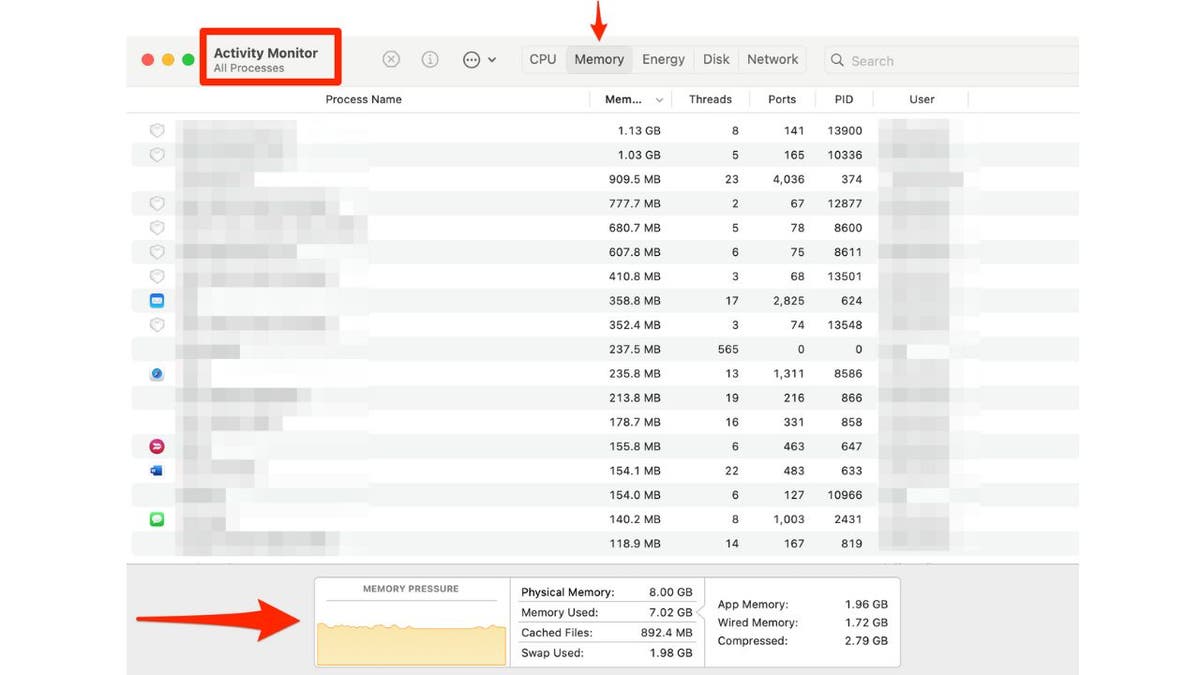Select the 237.5 MB memory value
Viewport: 1200px width, 675px height.
(x=634, y=350)
